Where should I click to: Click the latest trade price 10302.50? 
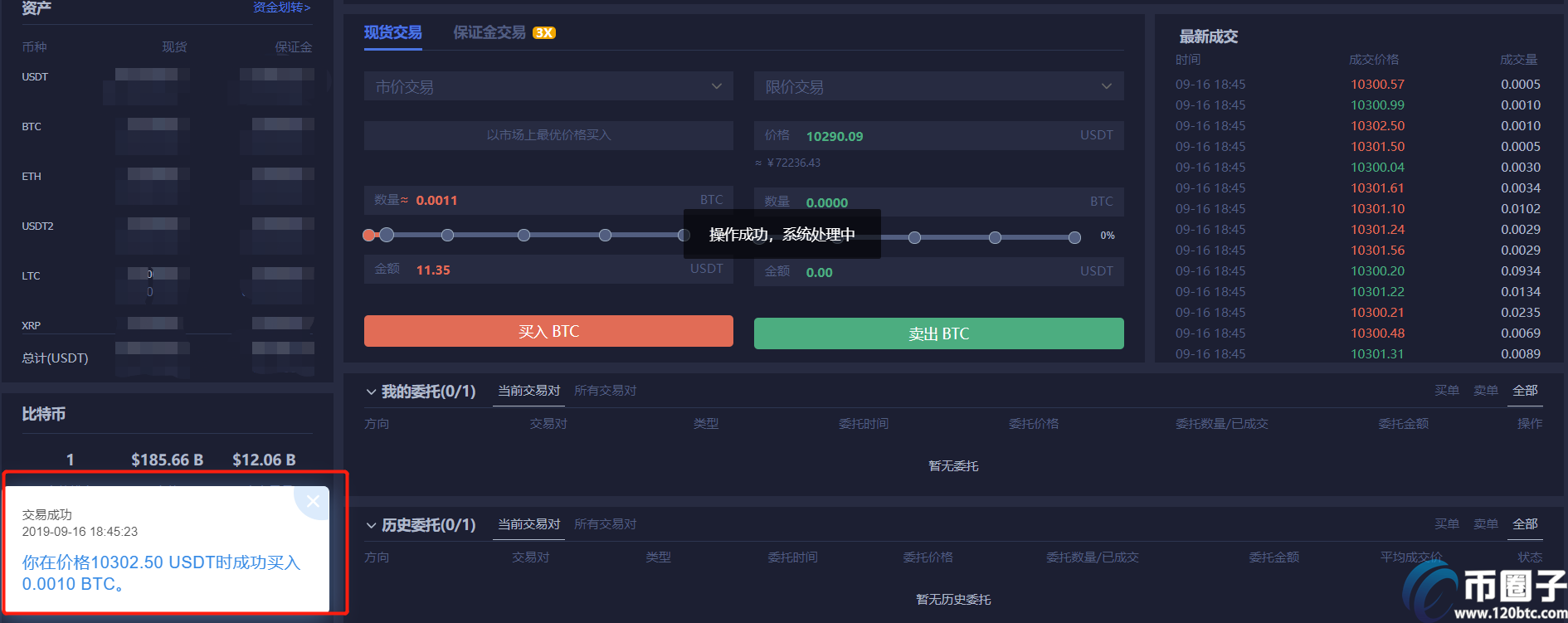(x=1377, y=126)
